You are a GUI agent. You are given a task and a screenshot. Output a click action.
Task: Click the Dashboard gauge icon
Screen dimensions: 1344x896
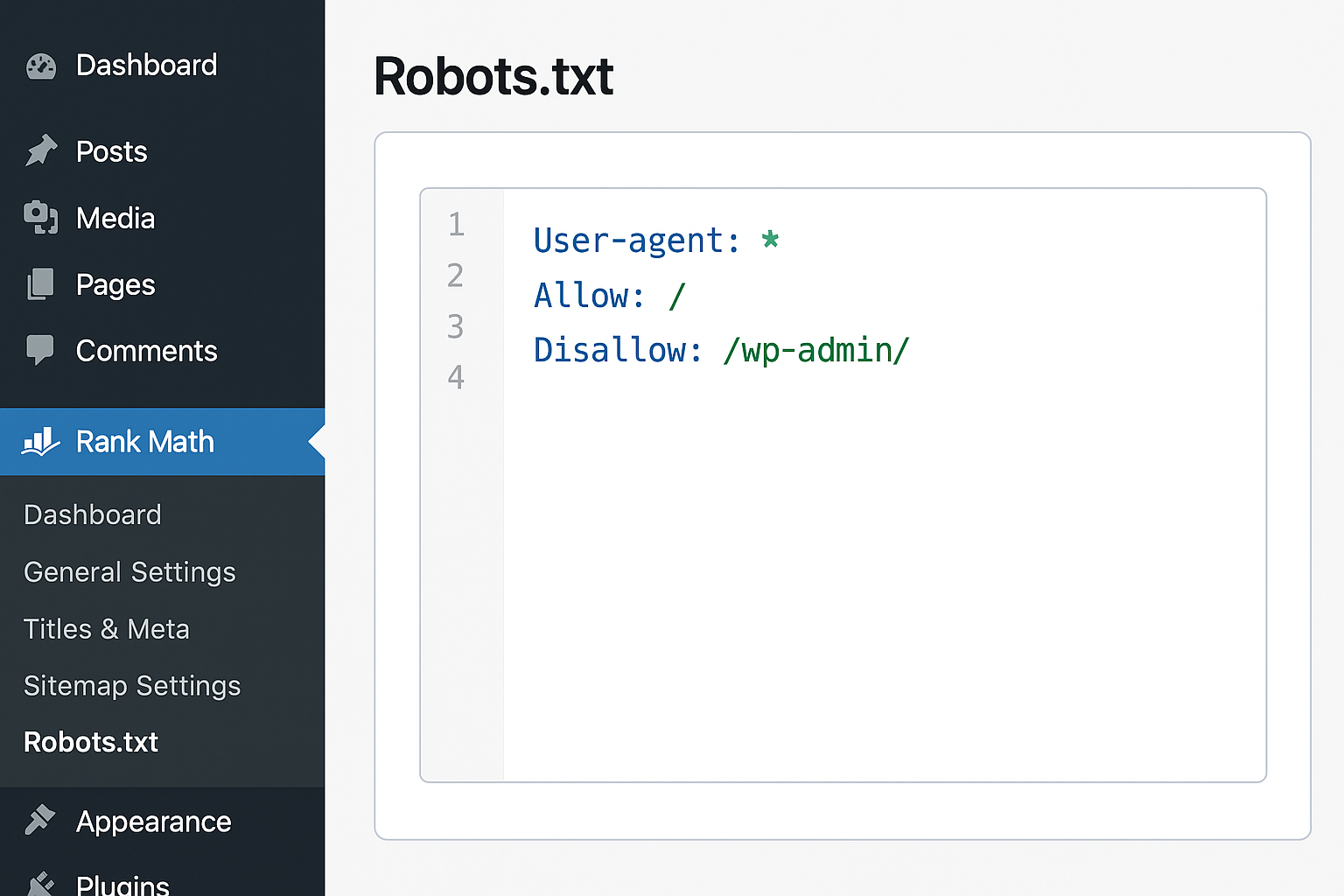(x=41, y=66)
